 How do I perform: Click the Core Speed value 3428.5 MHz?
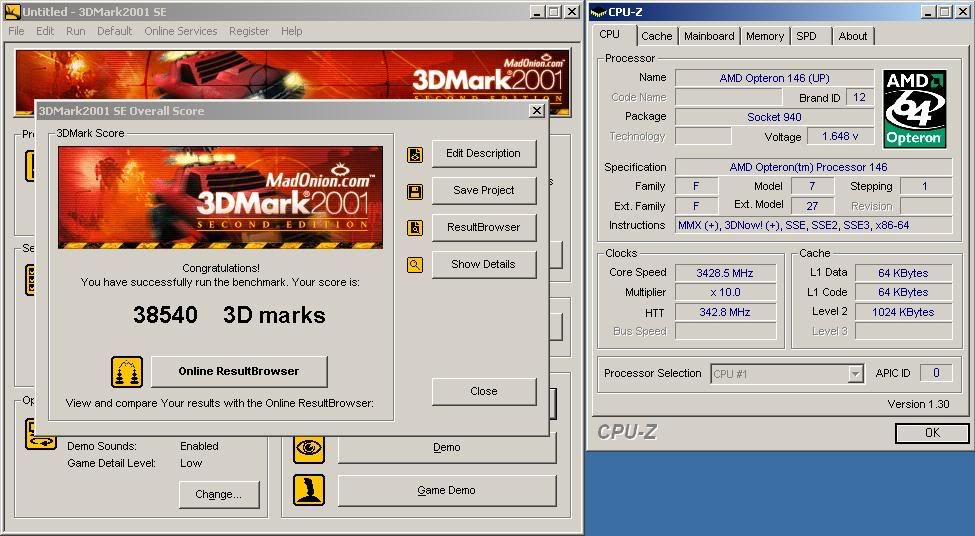725,273
